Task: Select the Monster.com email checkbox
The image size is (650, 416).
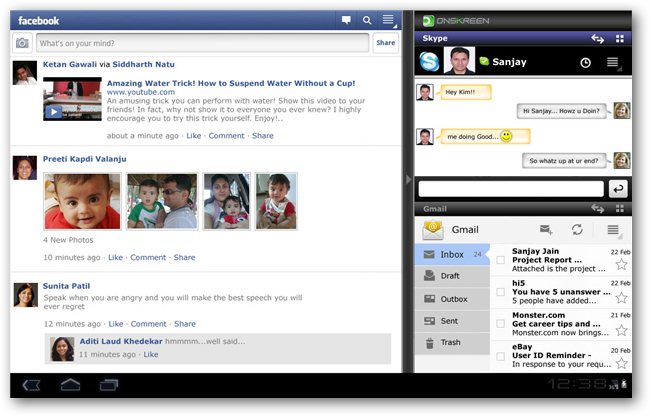Action: click(x=501, y=324)
